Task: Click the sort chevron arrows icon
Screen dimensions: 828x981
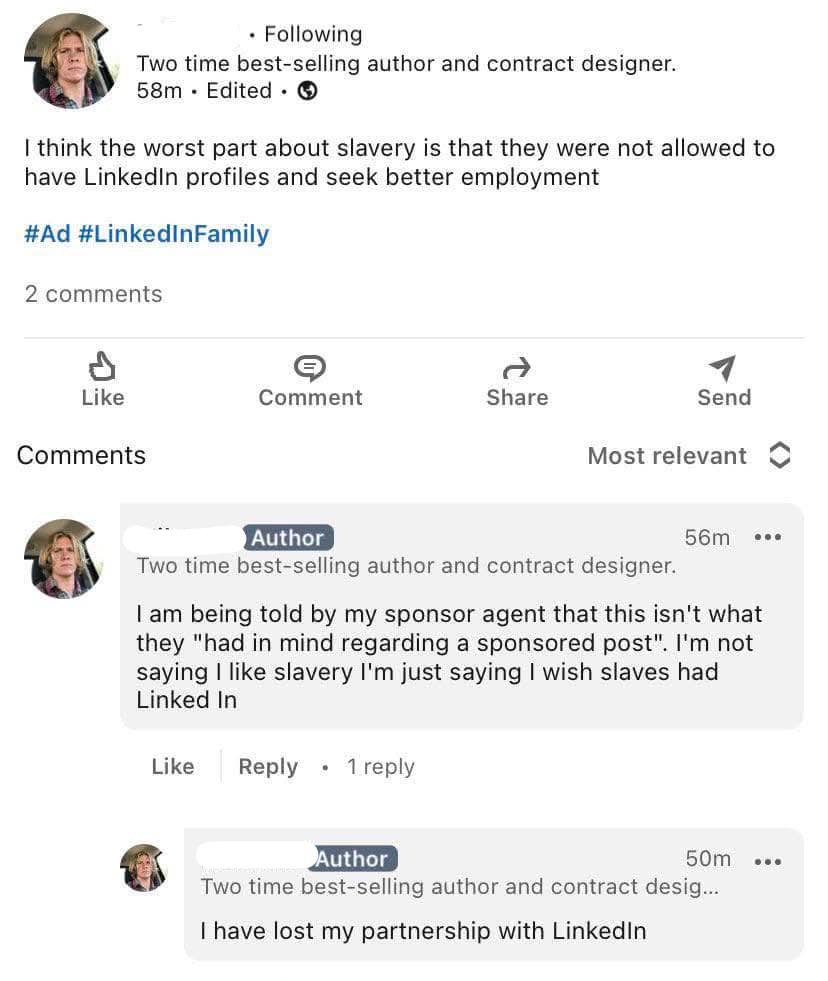Action: 780,456
